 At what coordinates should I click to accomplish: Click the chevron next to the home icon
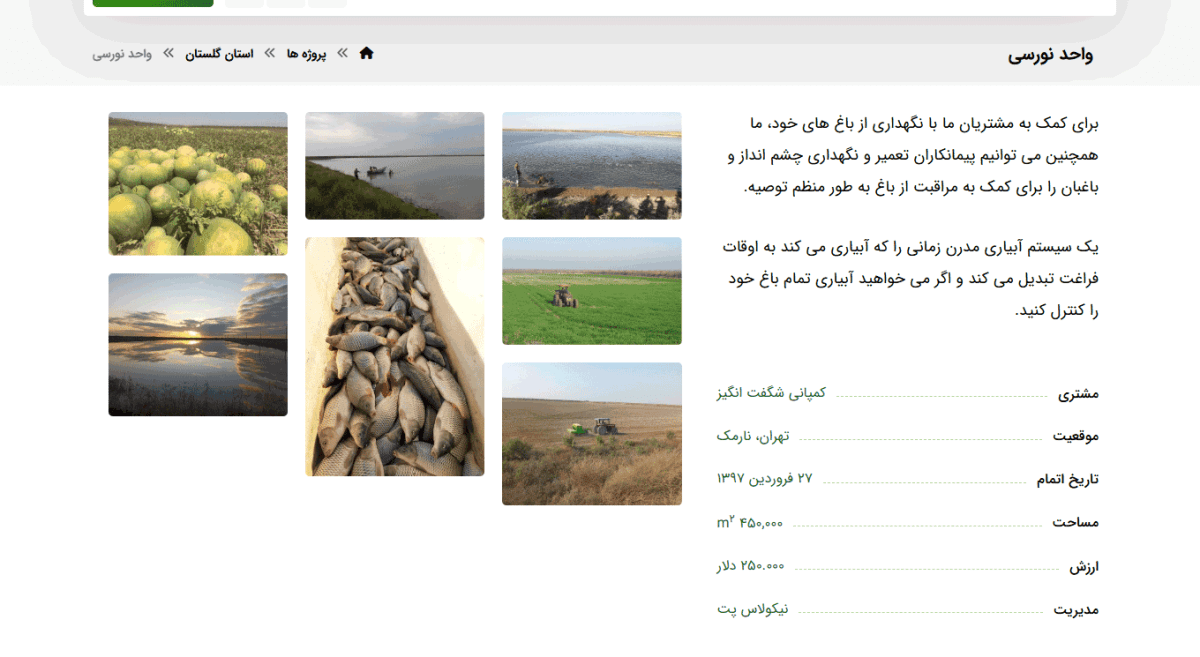click(x=345, y=53)
